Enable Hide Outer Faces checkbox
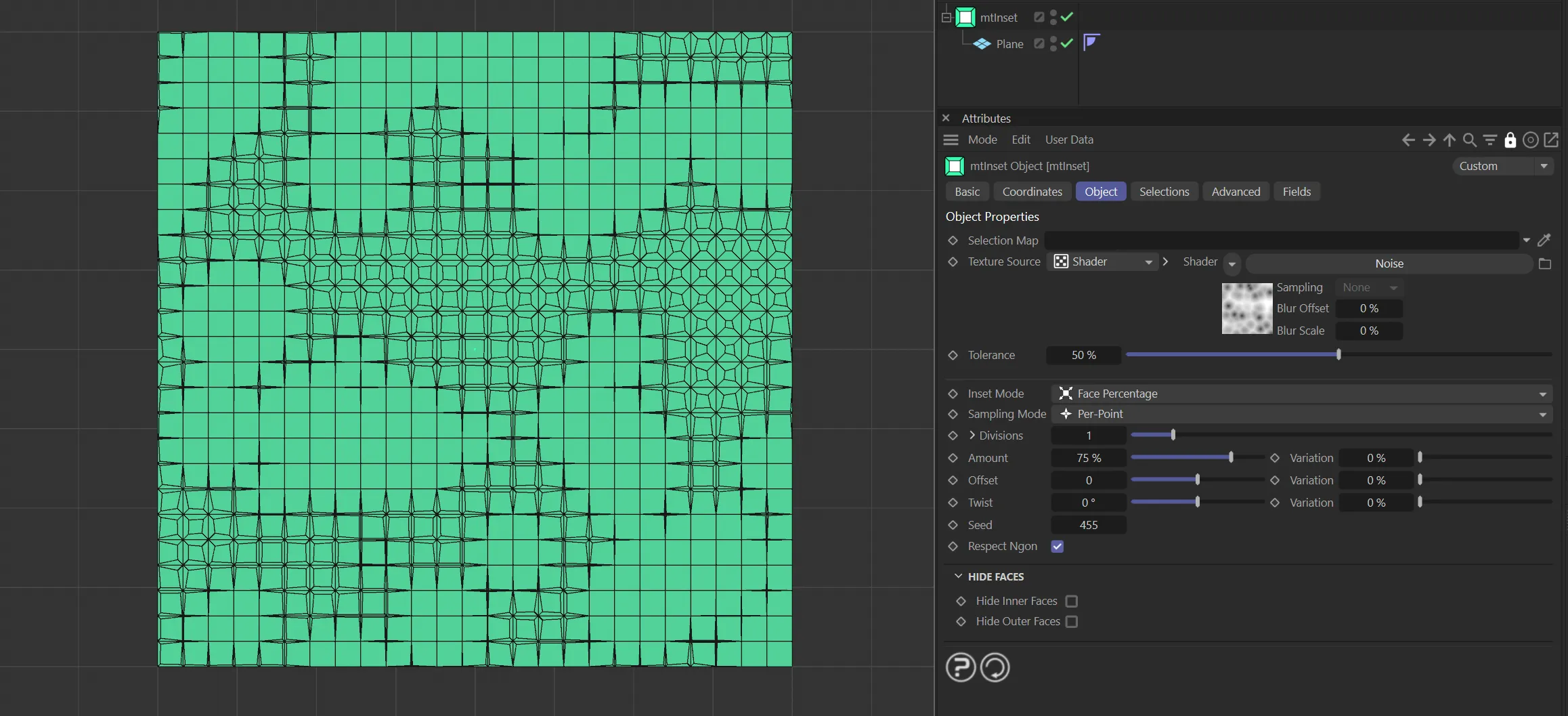Image resolution: width=1568 pixels, height=716 pixels. (1071, 621)
